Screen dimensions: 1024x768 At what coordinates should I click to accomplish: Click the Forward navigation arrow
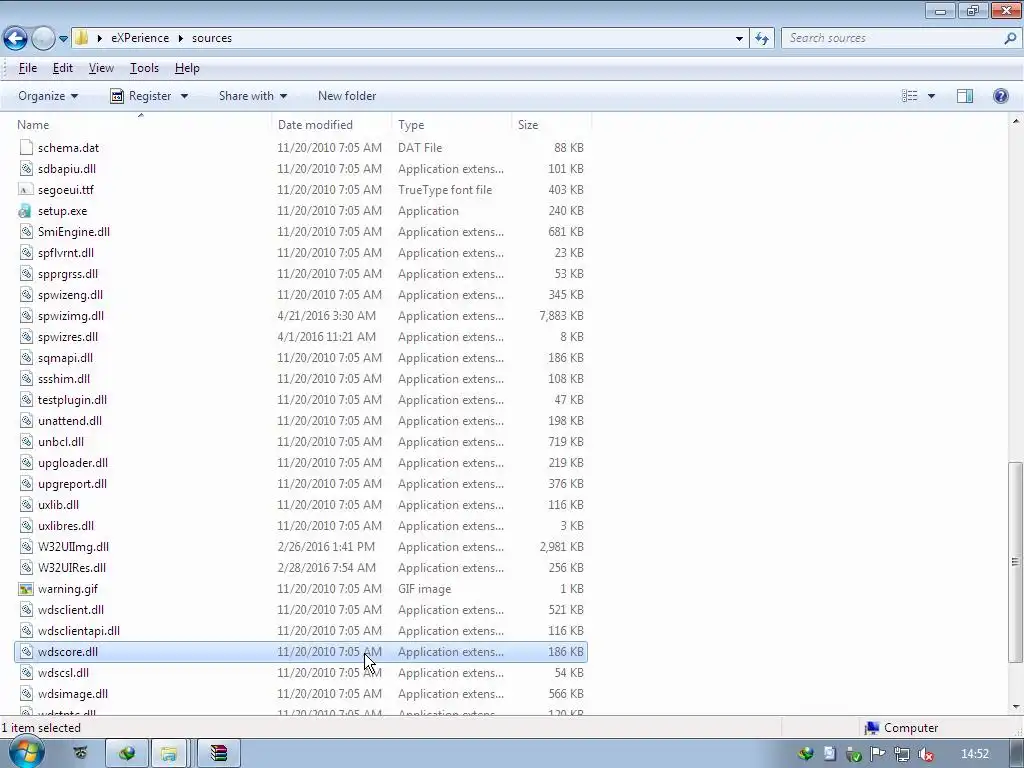click(x=43, y=39)
